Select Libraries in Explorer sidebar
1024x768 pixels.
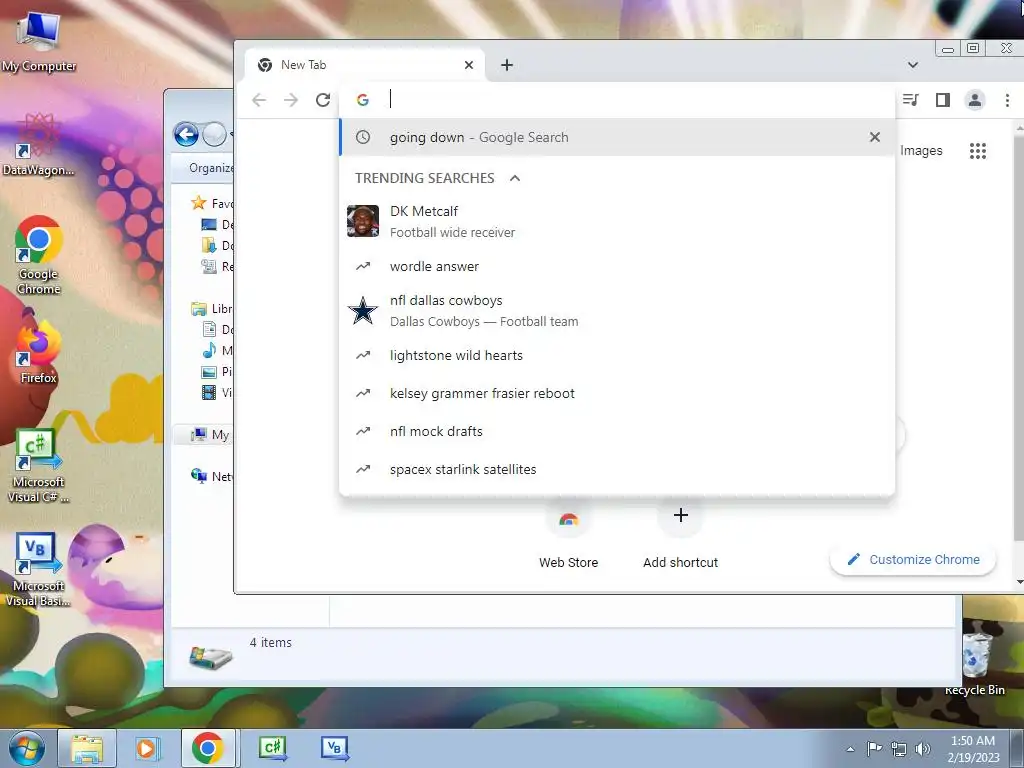pos(212,308)
